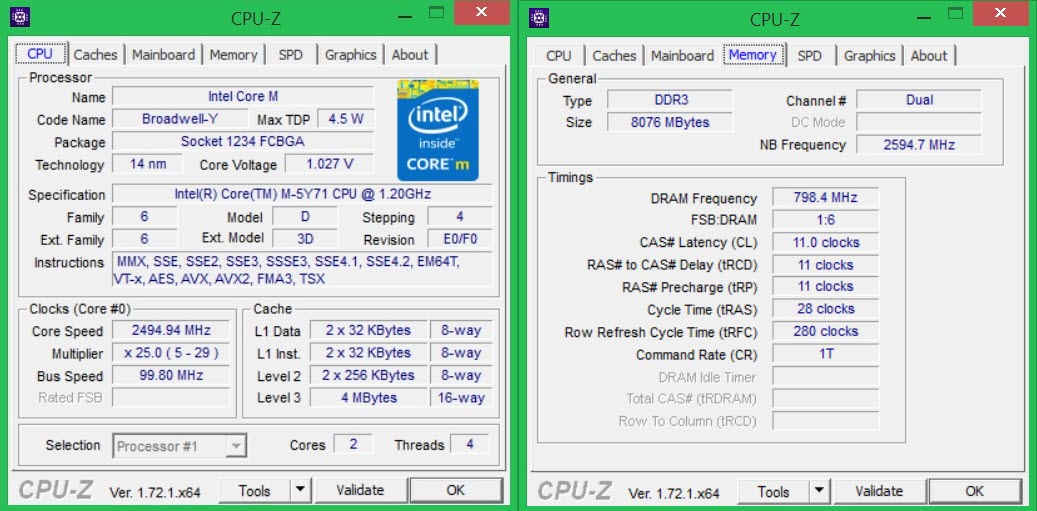
Task: Open Caches tab in left CPU-Z window
Action: pyautogui.click(x=95, y=55)
